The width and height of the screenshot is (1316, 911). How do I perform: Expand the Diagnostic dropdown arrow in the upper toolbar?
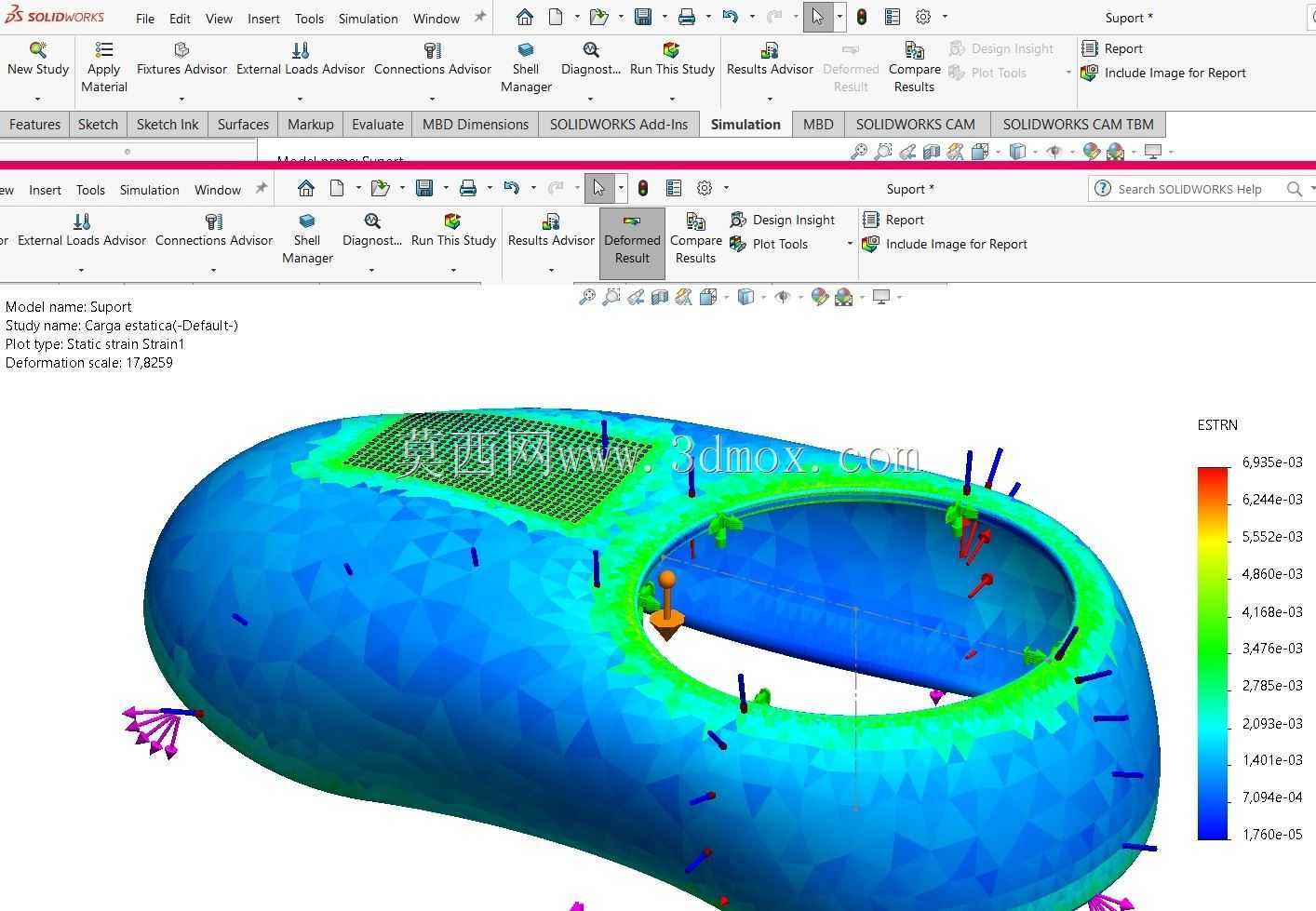point(590,99)
